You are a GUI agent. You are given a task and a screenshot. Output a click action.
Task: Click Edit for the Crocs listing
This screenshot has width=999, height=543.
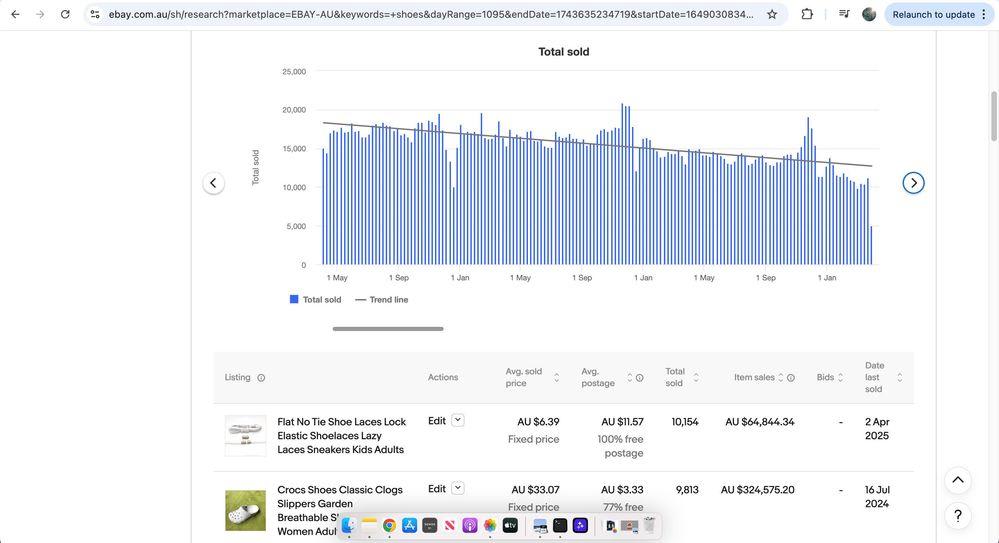436,489
